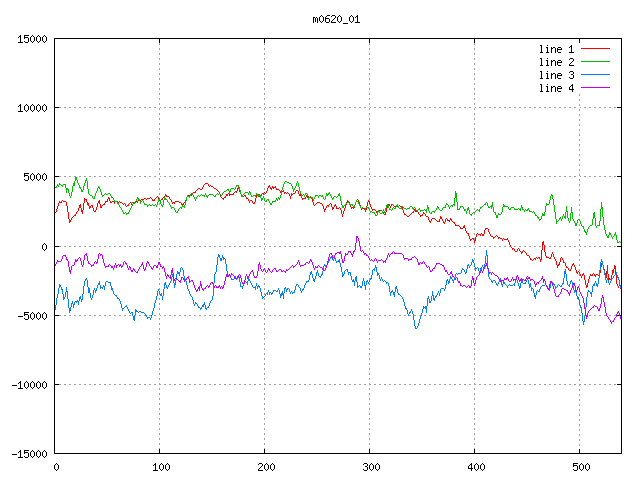The image size is (640, 480).
Task: Click the 400 x-axis tick label
Action: tap(475, 467)
